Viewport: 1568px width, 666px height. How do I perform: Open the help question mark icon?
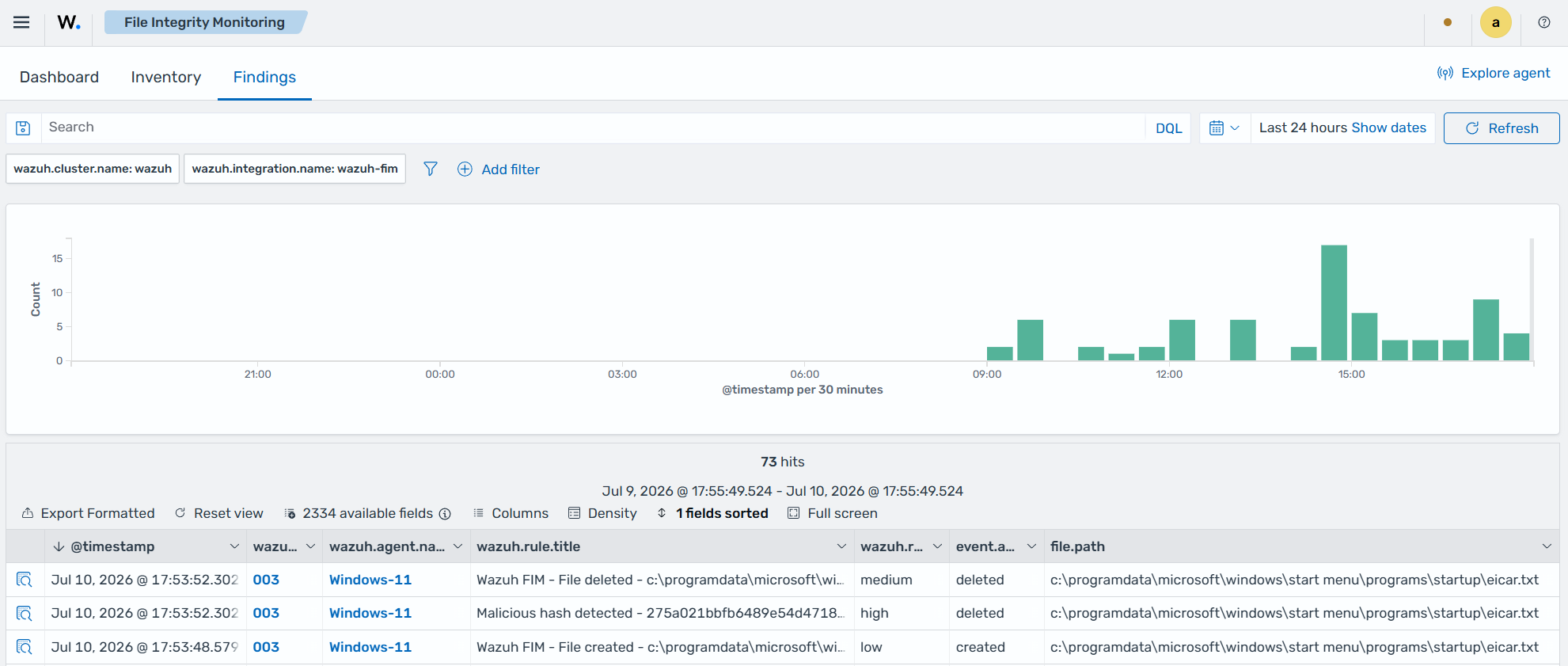pos(1543,22)
